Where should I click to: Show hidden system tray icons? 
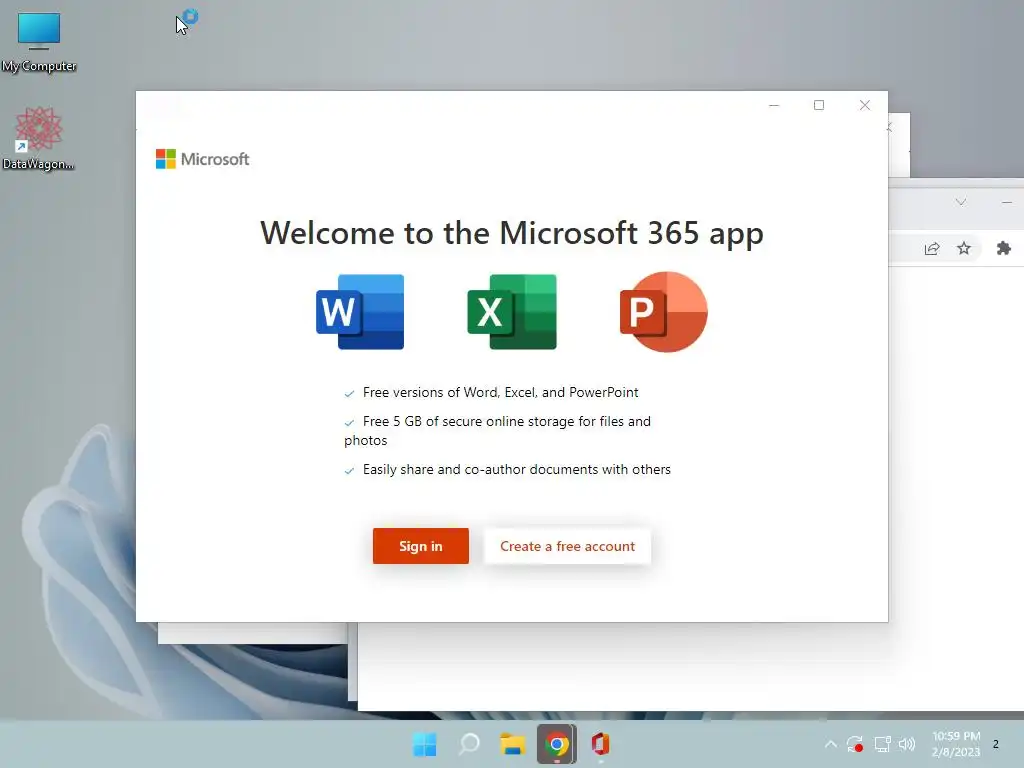click(831, 744)
